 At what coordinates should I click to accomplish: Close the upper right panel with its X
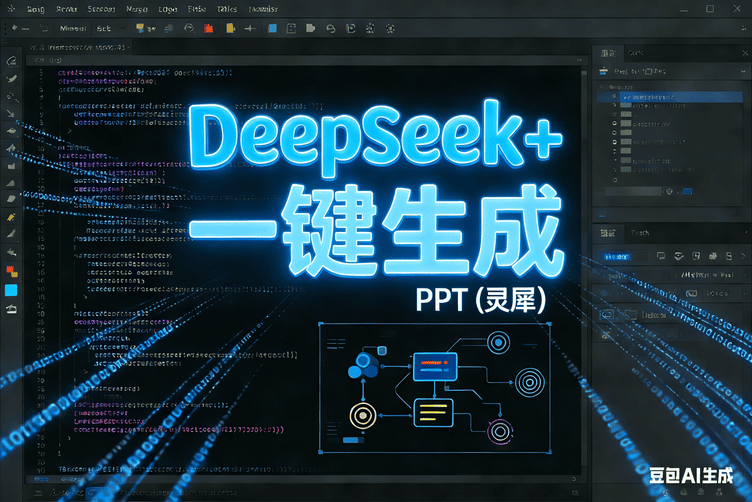(745, 53)
